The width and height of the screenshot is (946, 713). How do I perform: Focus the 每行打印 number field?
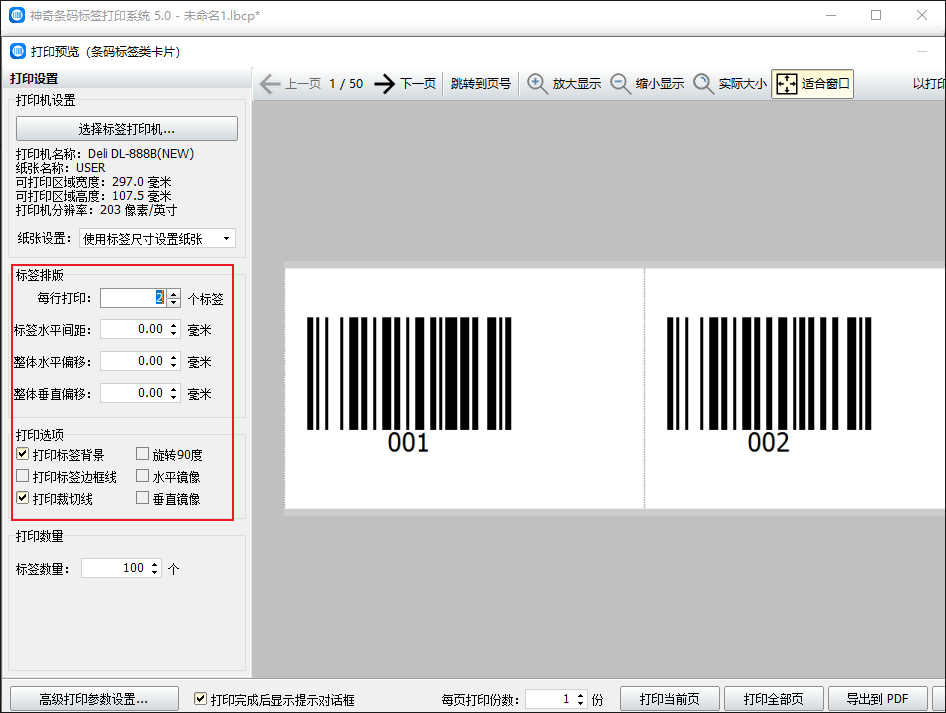134,298
